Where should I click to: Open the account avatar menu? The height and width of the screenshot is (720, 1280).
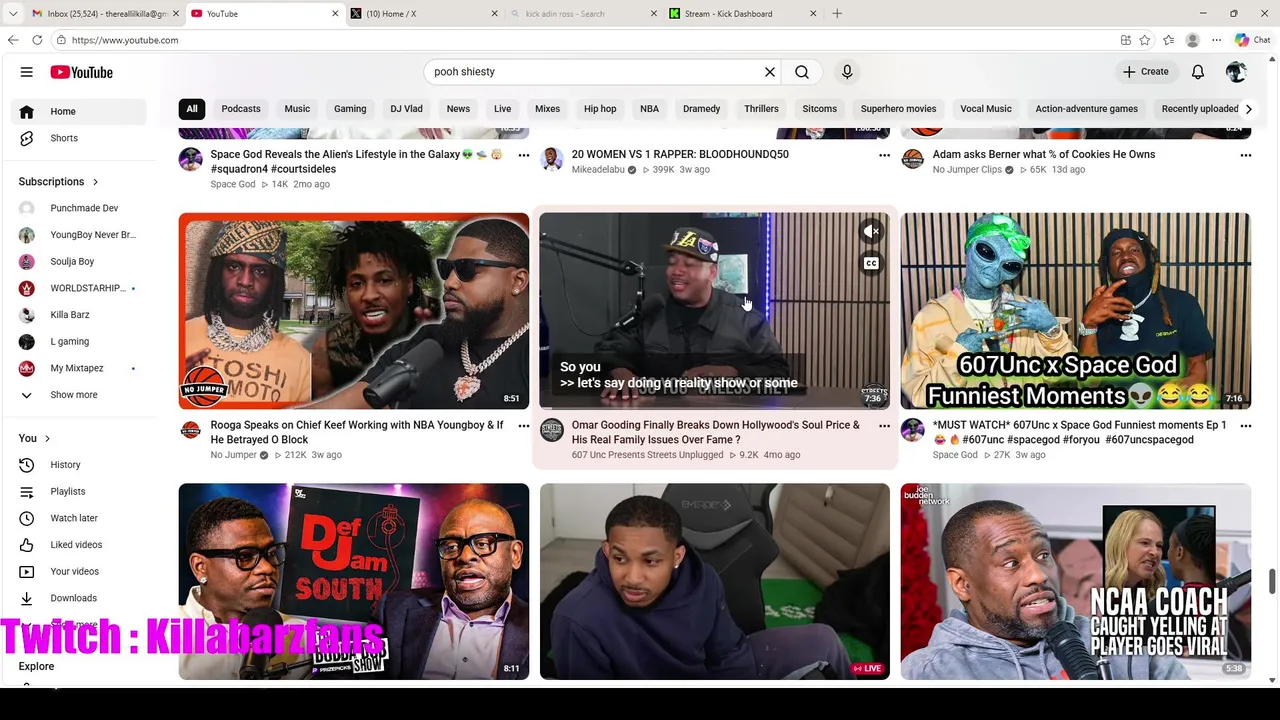coord(1236,72)
